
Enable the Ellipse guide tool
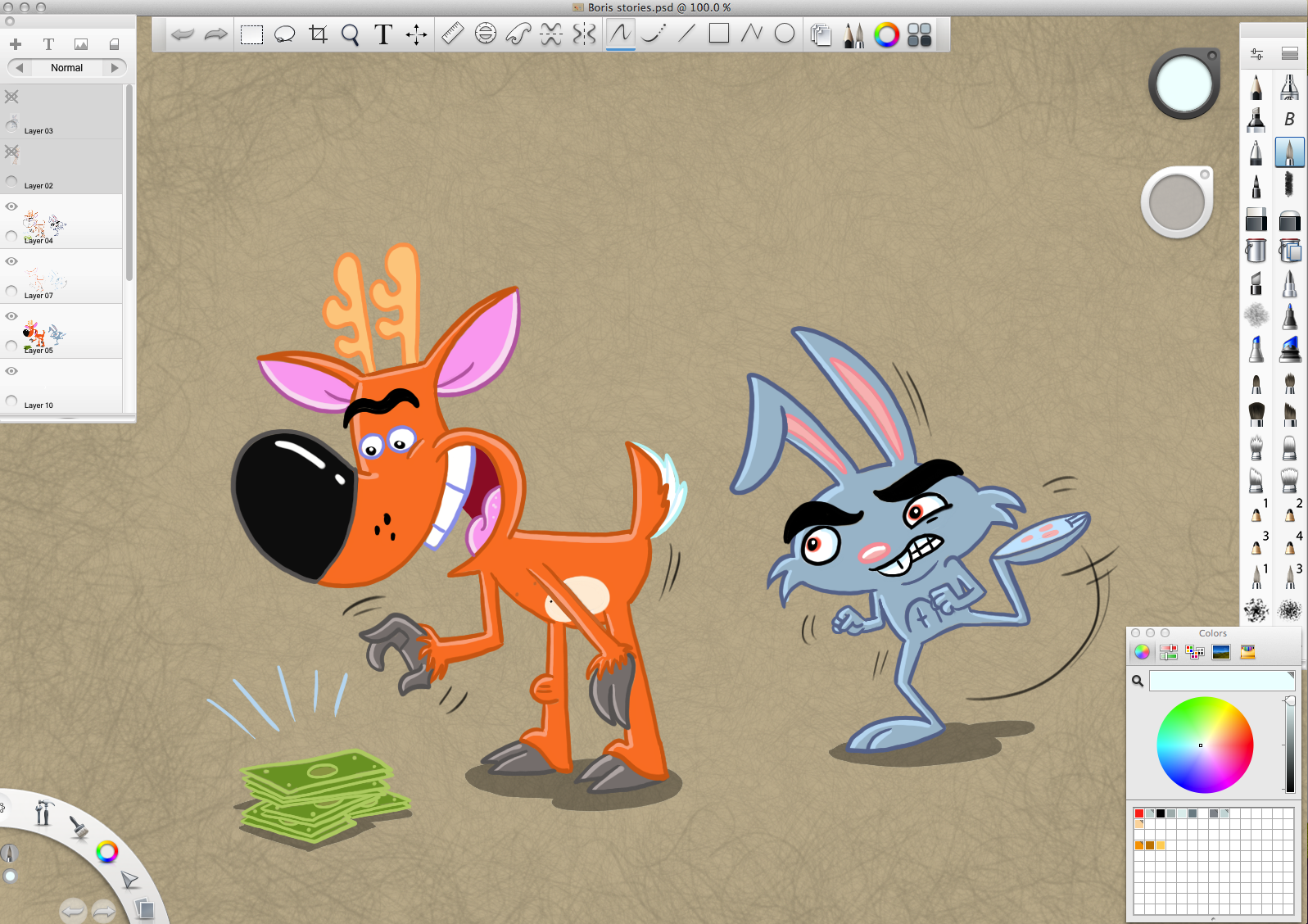click(x=486, y=34)
